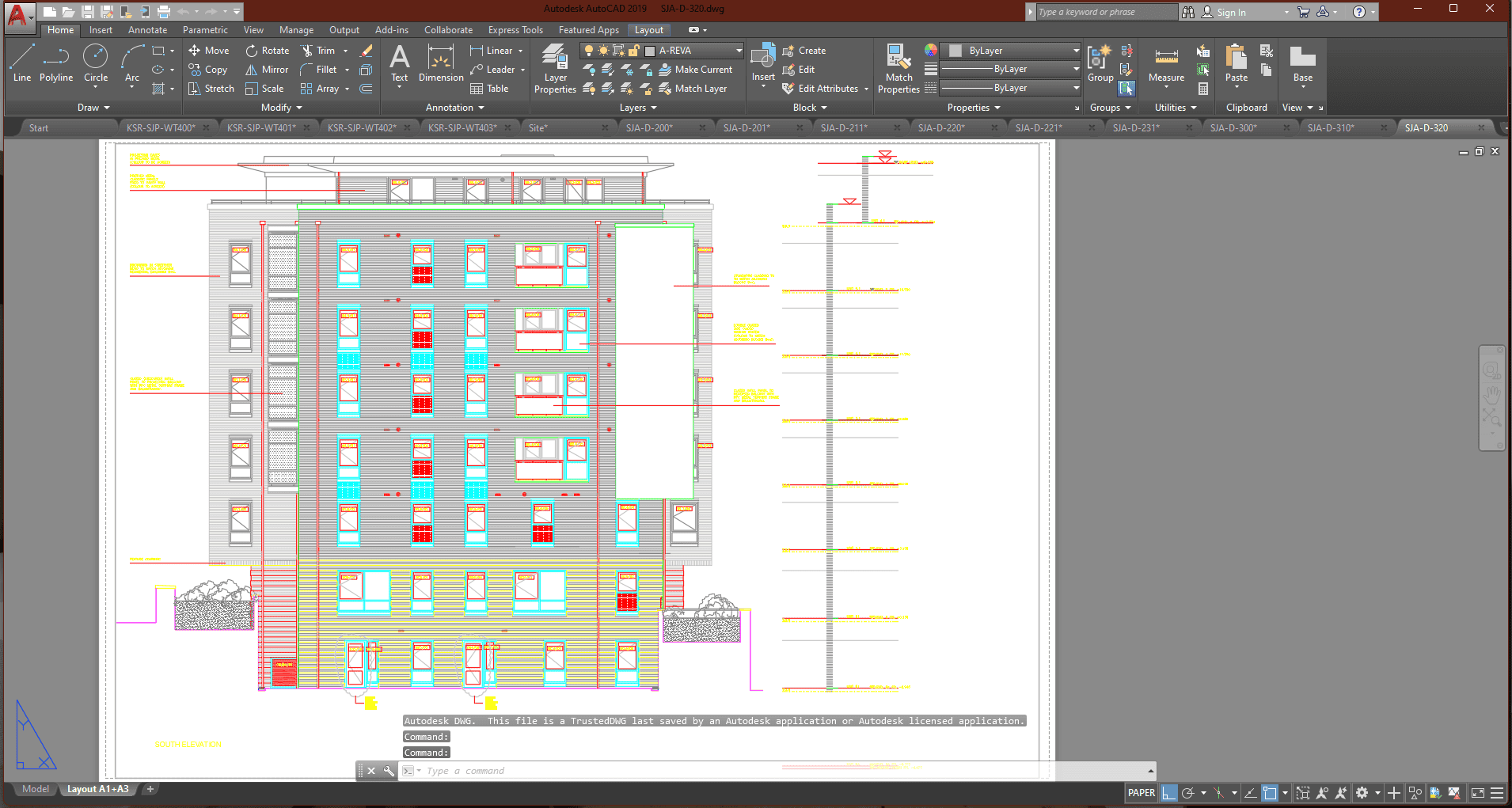This screenshot has width=1512, height=808.
Task: Click the PAPER space button
Action: tap(1141, 793)
